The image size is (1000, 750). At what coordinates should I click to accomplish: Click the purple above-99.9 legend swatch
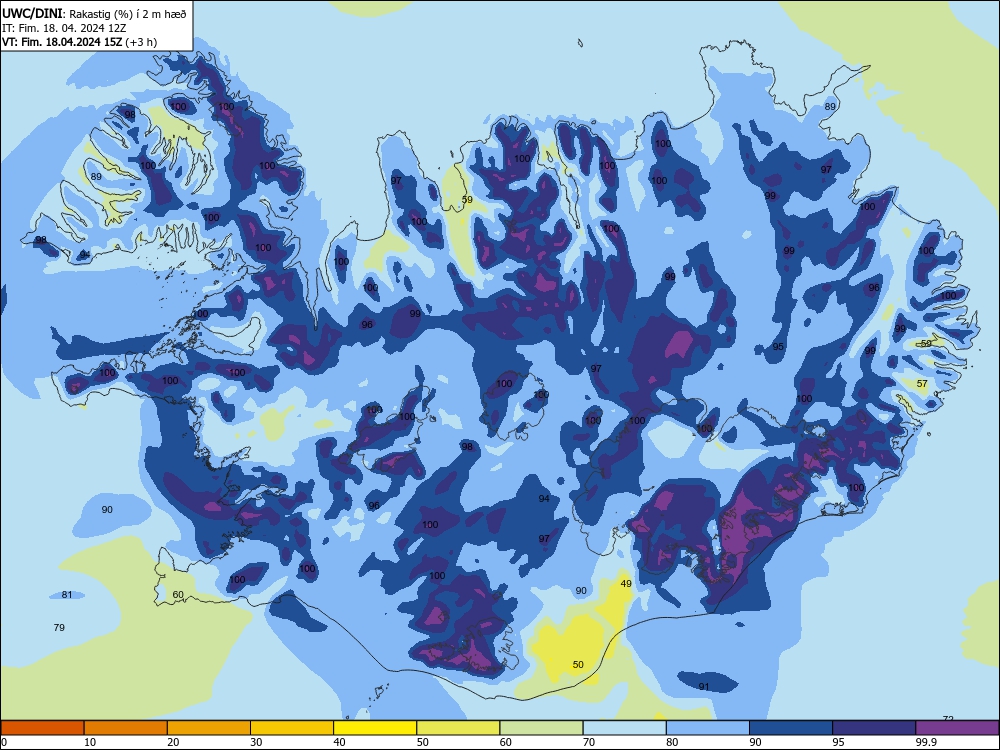[957, 728]
